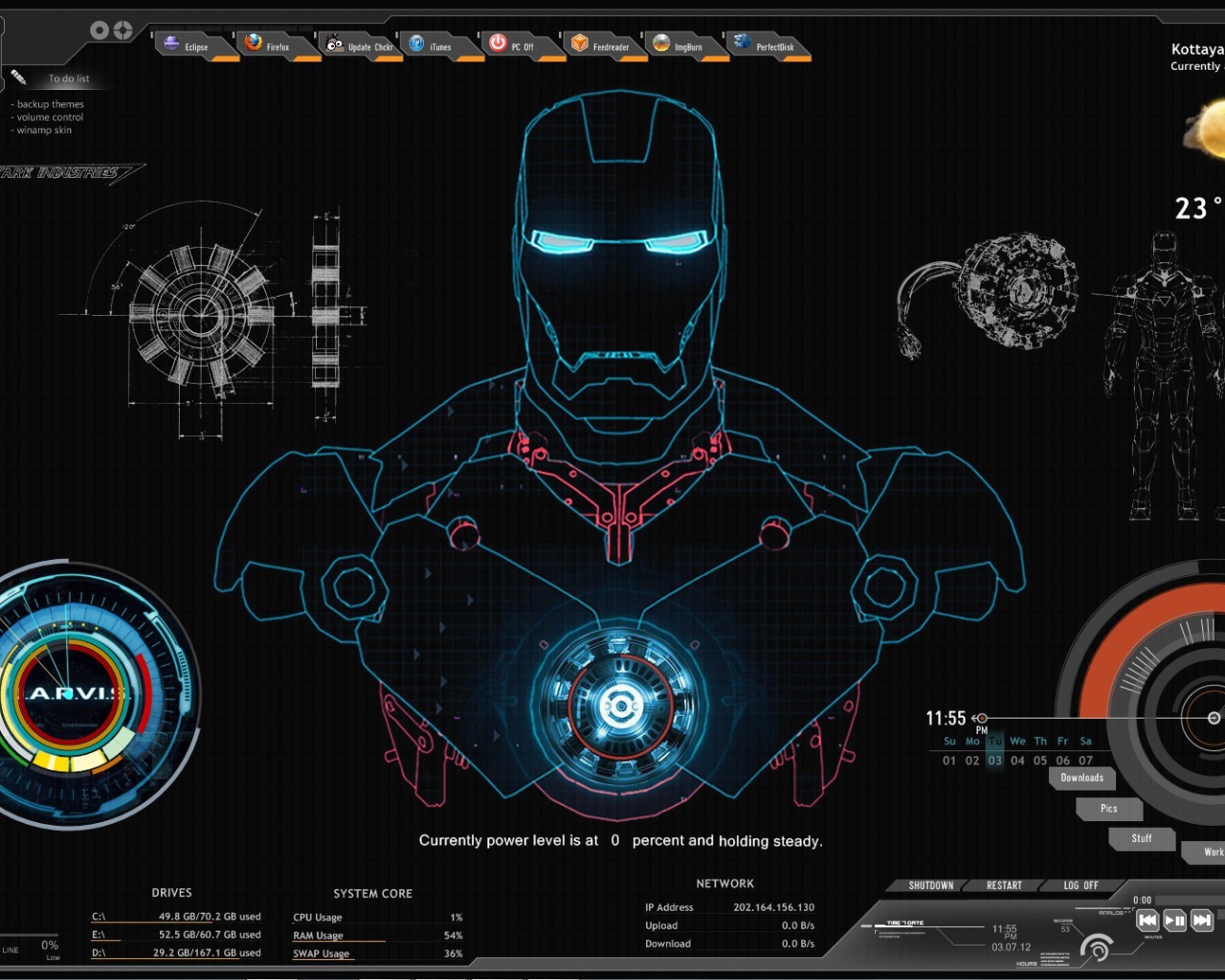Open the C:\ drive in Drives list

[99, 916]
